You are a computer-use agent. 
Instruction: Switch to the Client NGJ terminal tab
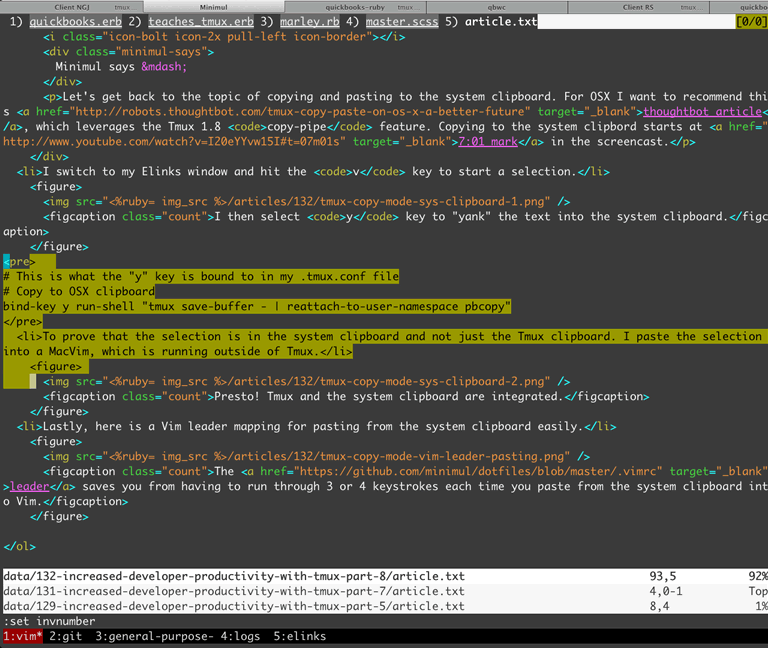(x=72, y=7)
